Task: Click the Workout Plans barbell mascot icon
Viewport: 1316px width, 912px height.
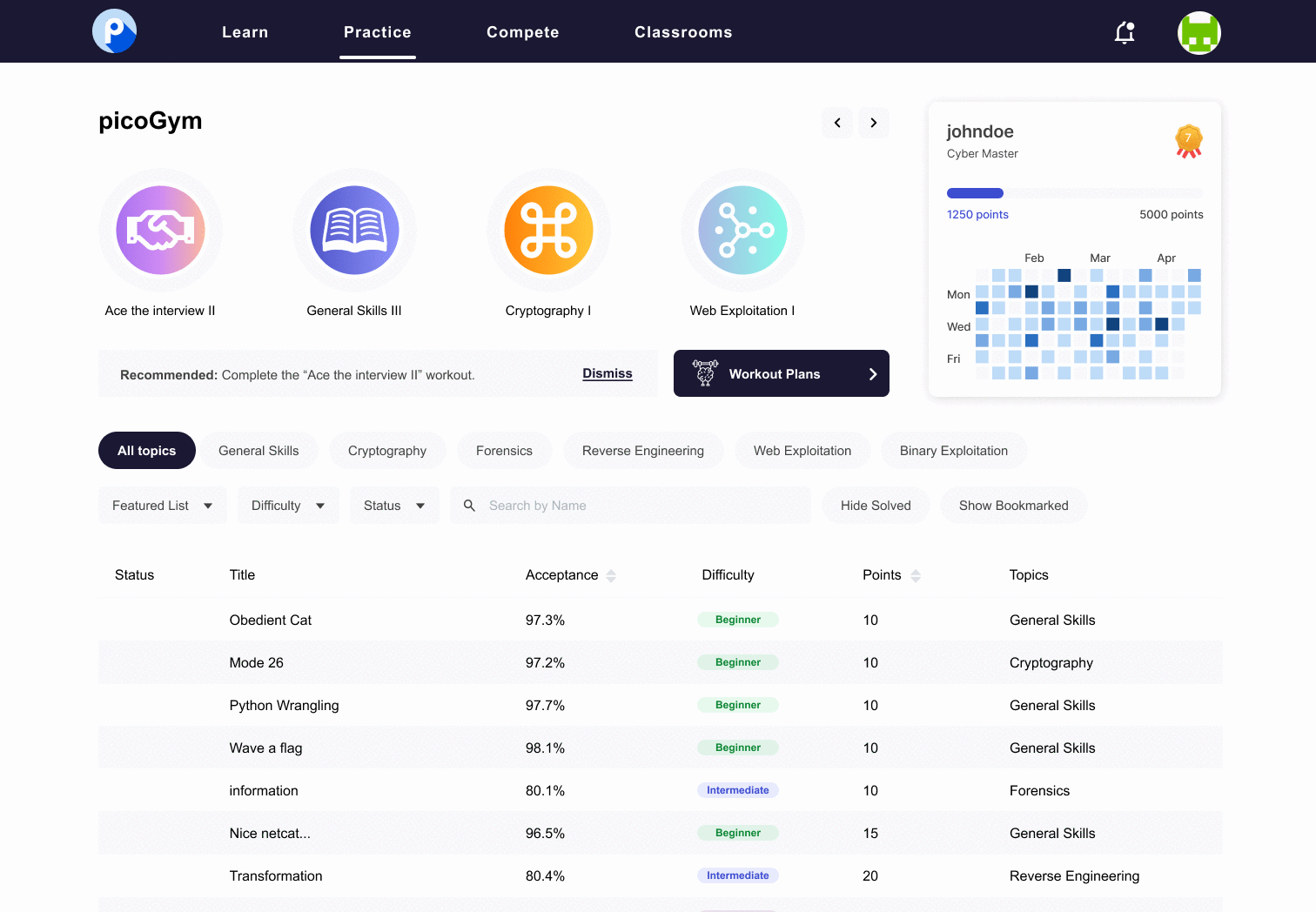Action: click(x=705, y=373)
